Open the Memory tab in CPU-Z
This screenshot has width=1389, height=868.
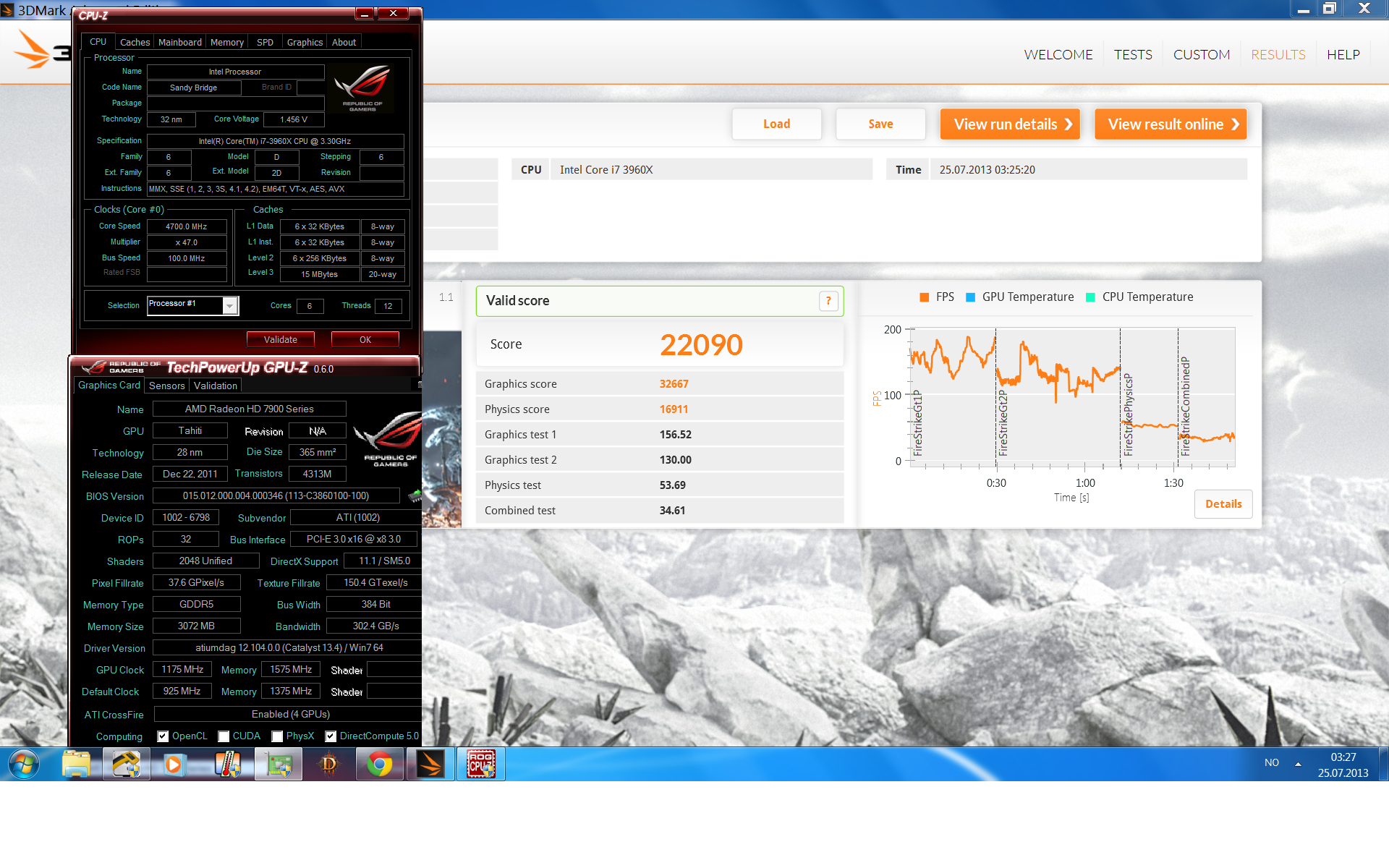(227, 43)
